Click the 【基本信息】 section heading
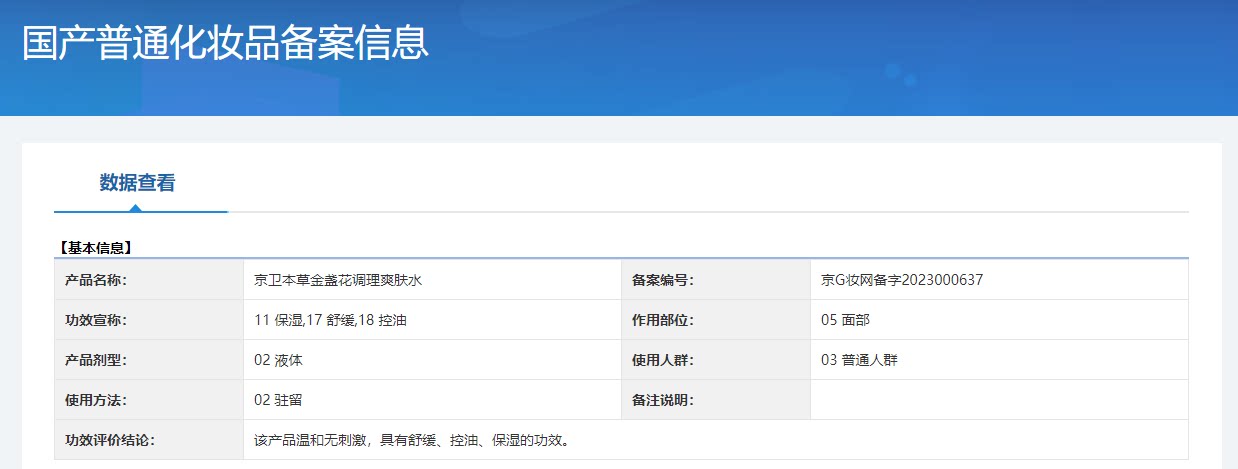This screenshot has width=1238, height=469. pyautogui.click(x=95, y=247)
